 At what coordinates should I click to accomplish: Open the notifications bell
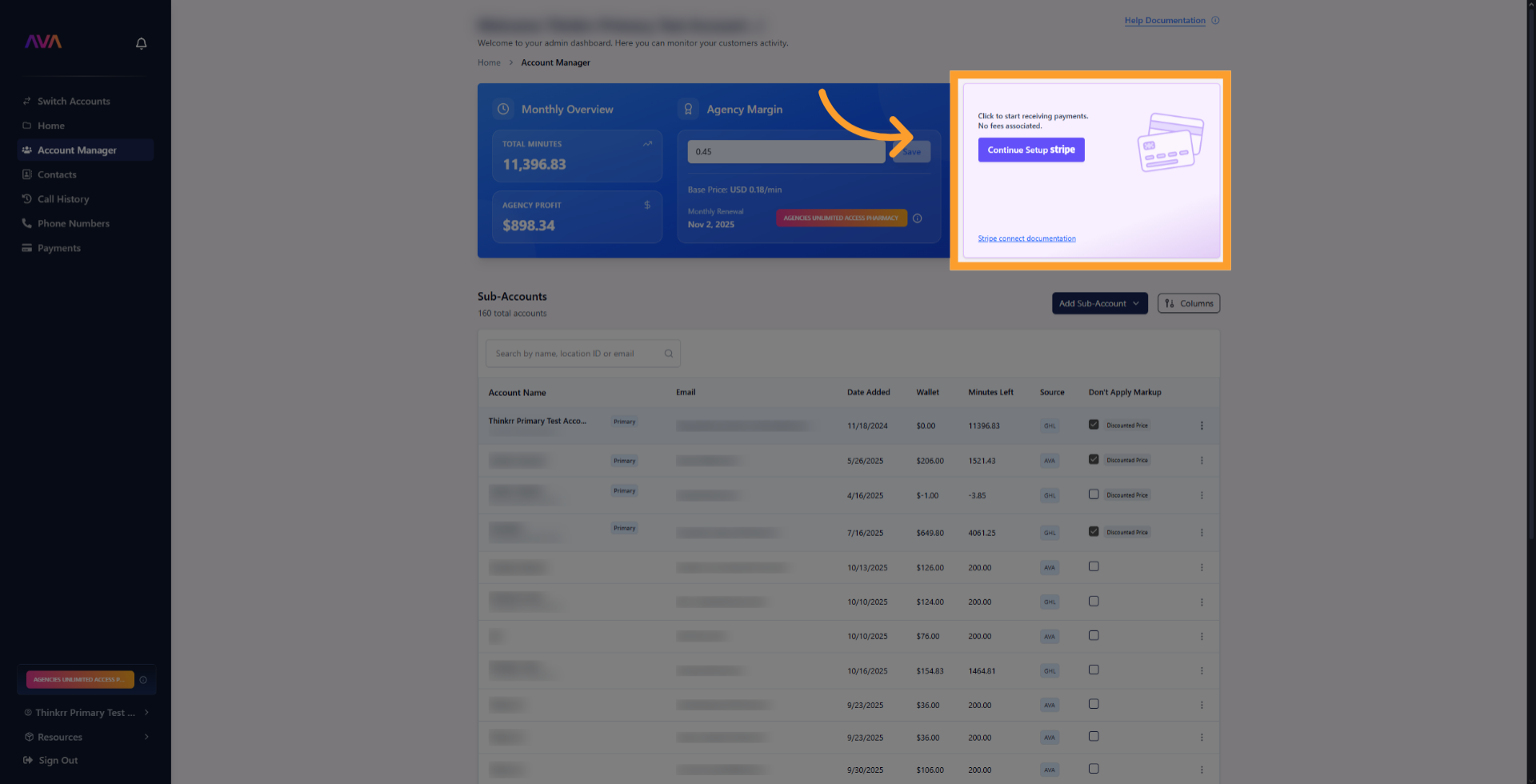tap(141, 43)
